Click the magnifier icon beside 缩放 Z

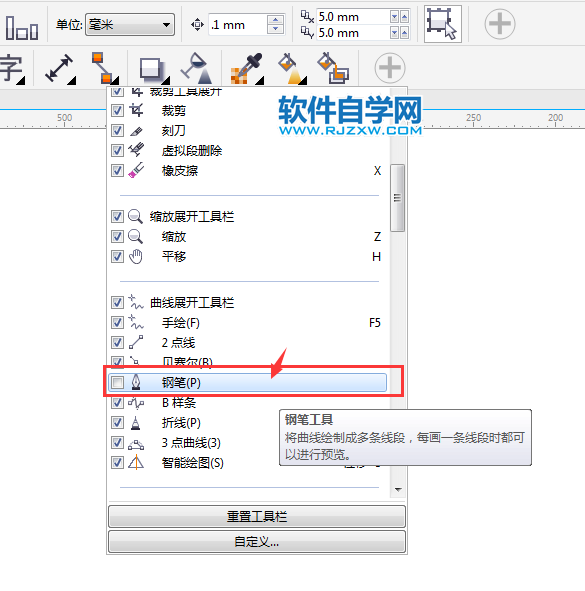coord(135,237)
